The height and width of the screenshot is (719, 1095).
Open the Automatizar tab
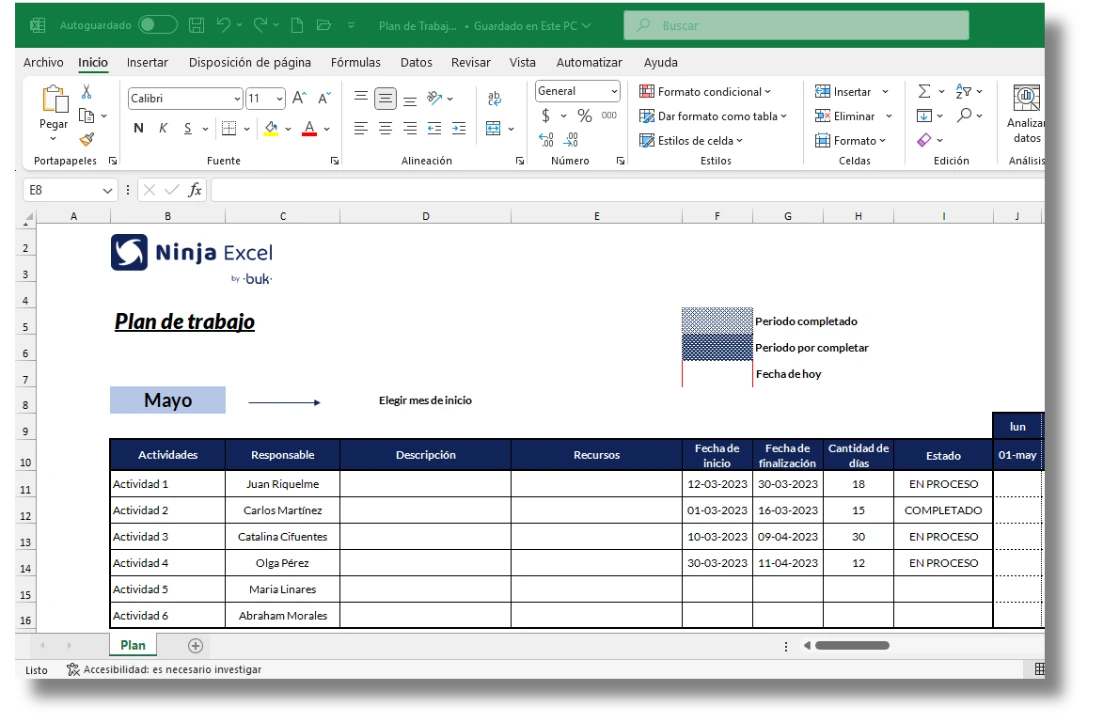[589, 62]
